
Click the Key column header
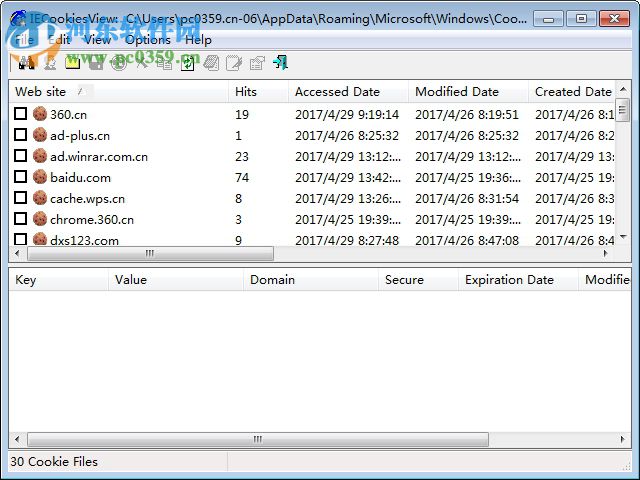pyautogui.click(x=58, y=280)
